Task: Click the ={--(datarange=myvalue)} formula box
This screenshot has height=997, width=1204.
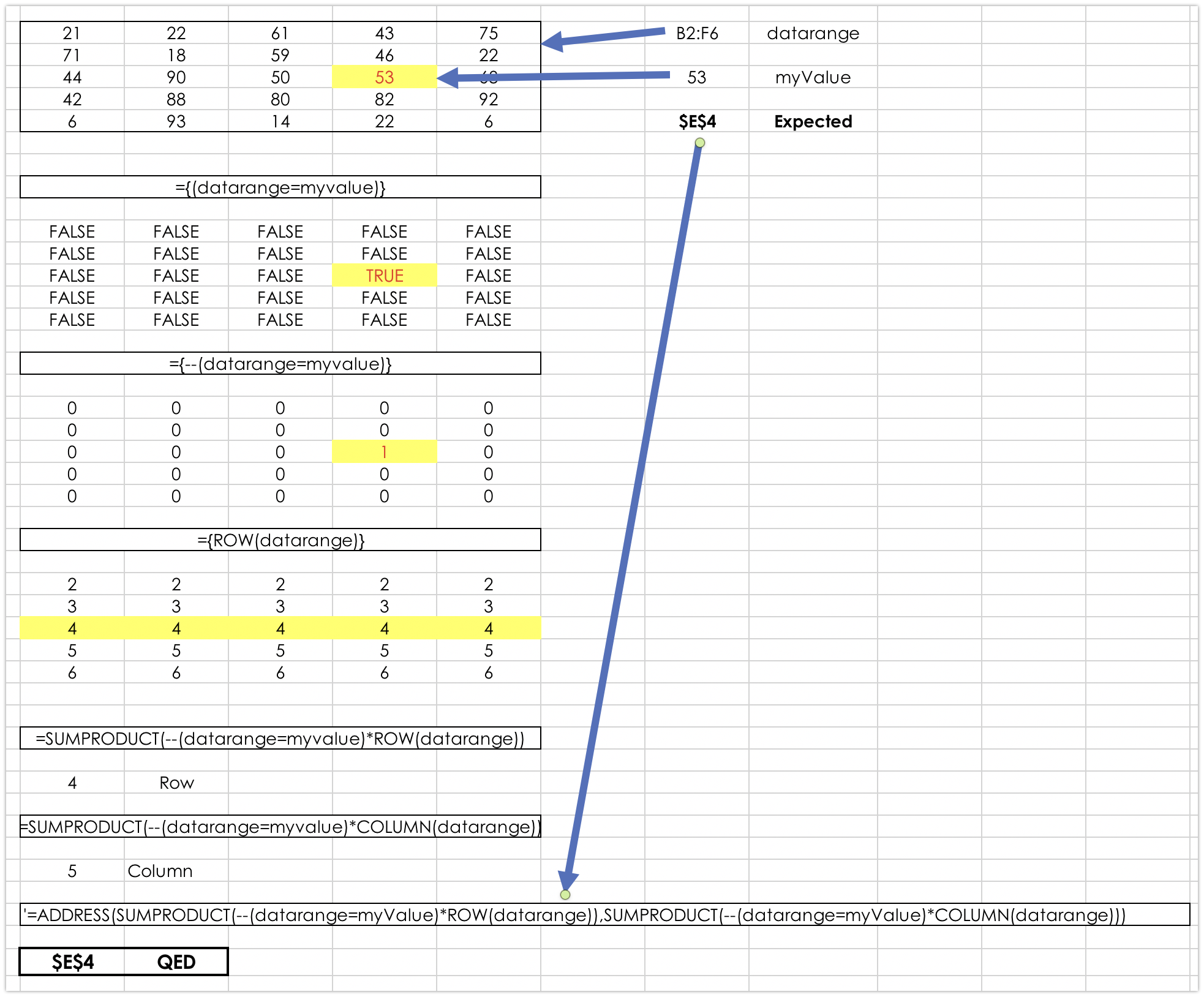Action: coord(280,364)
